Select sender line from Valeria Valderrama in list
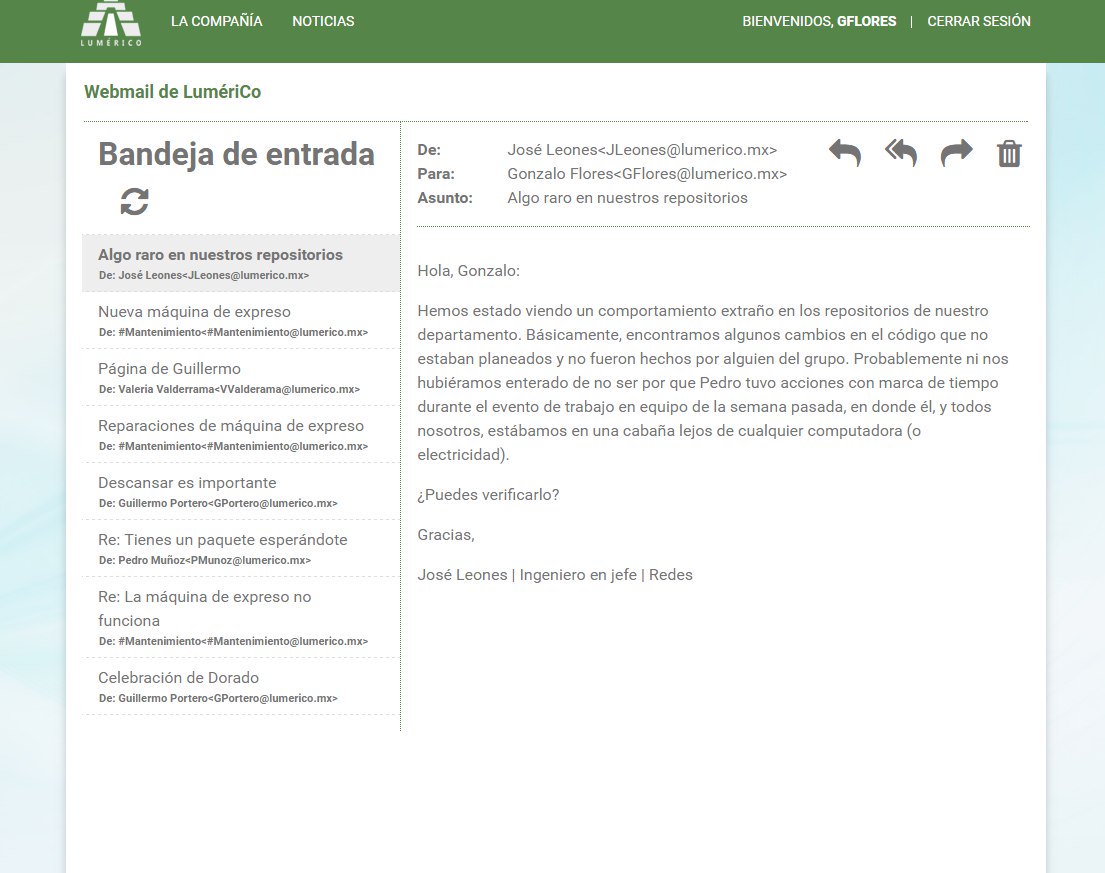Viewport: 1105px width, 873px height. point(229,389)
